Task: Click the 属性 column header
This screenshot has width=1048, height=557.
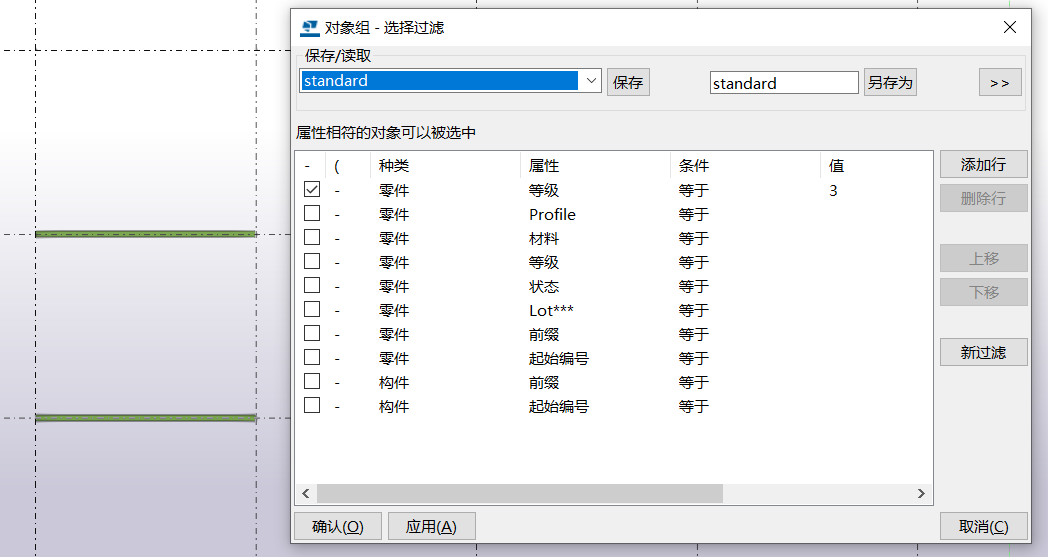Action: pos(543,166)
